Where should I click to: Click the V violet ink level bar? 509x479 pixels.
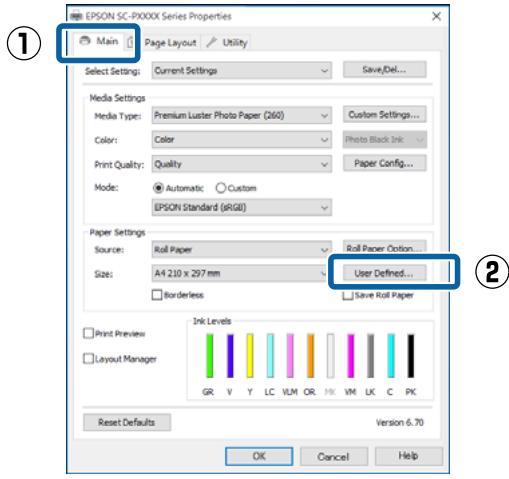pyautogui.click(x=230, y=356)
